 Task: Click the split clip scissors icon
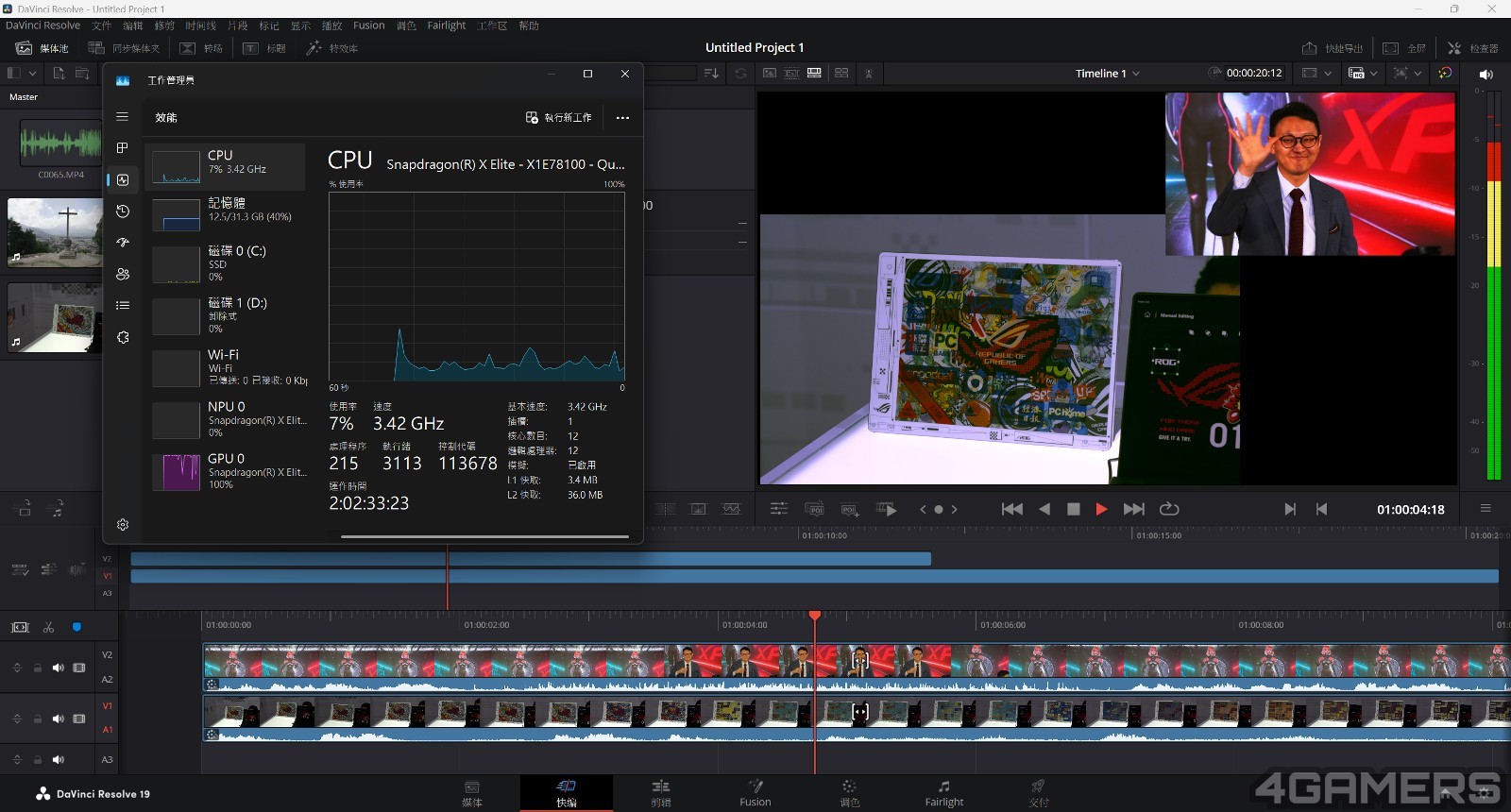[48, 627]
